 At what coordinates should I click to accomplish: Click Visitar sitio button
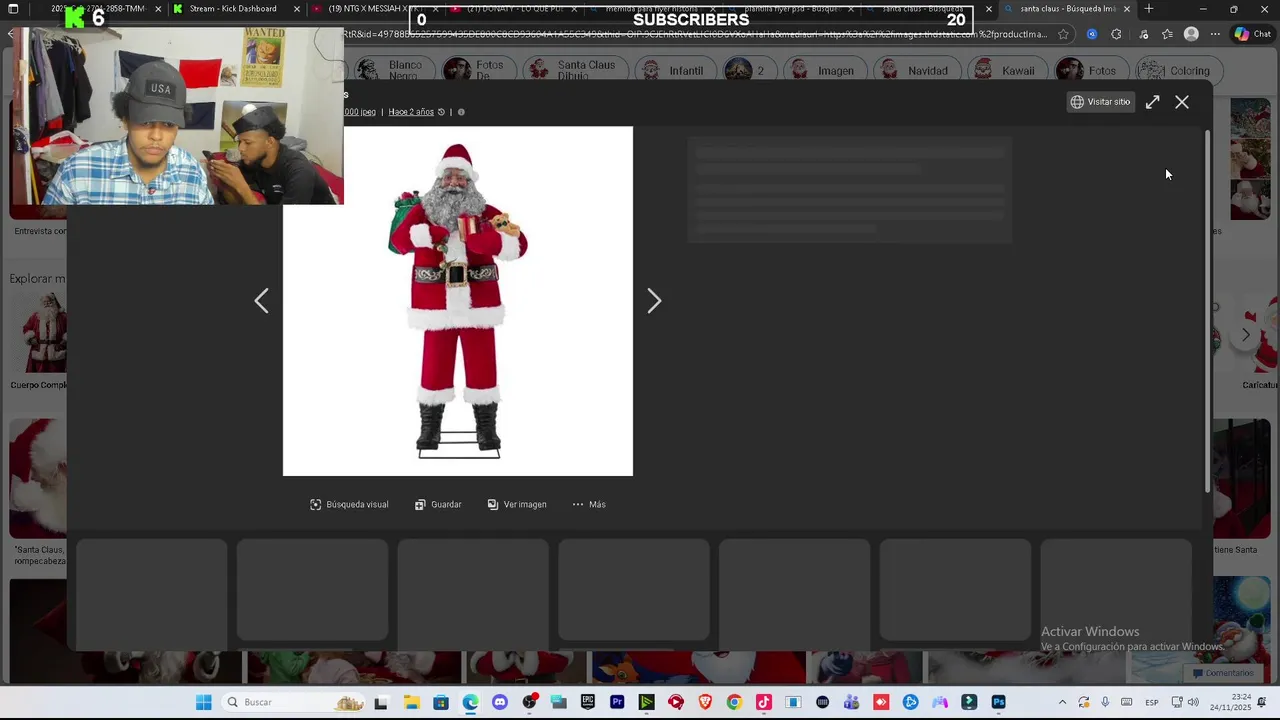pos(1100,102)
